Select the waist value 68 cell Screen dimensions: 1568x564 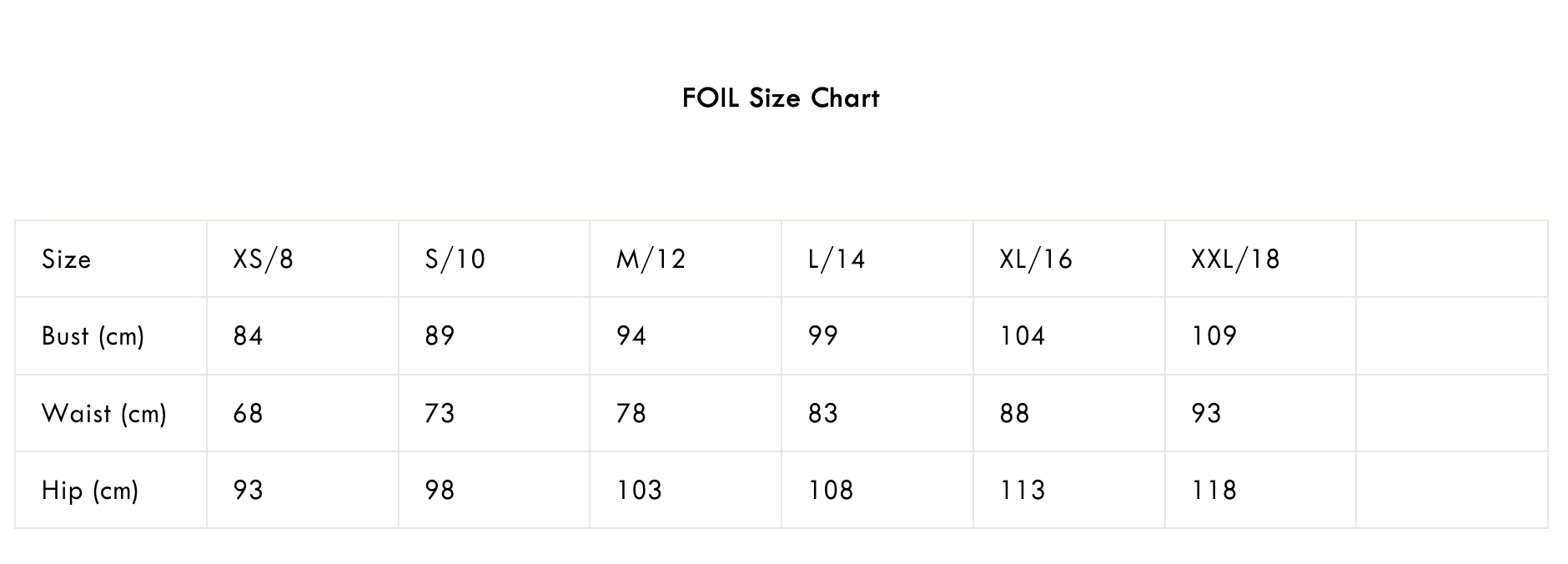click(249, 414)
